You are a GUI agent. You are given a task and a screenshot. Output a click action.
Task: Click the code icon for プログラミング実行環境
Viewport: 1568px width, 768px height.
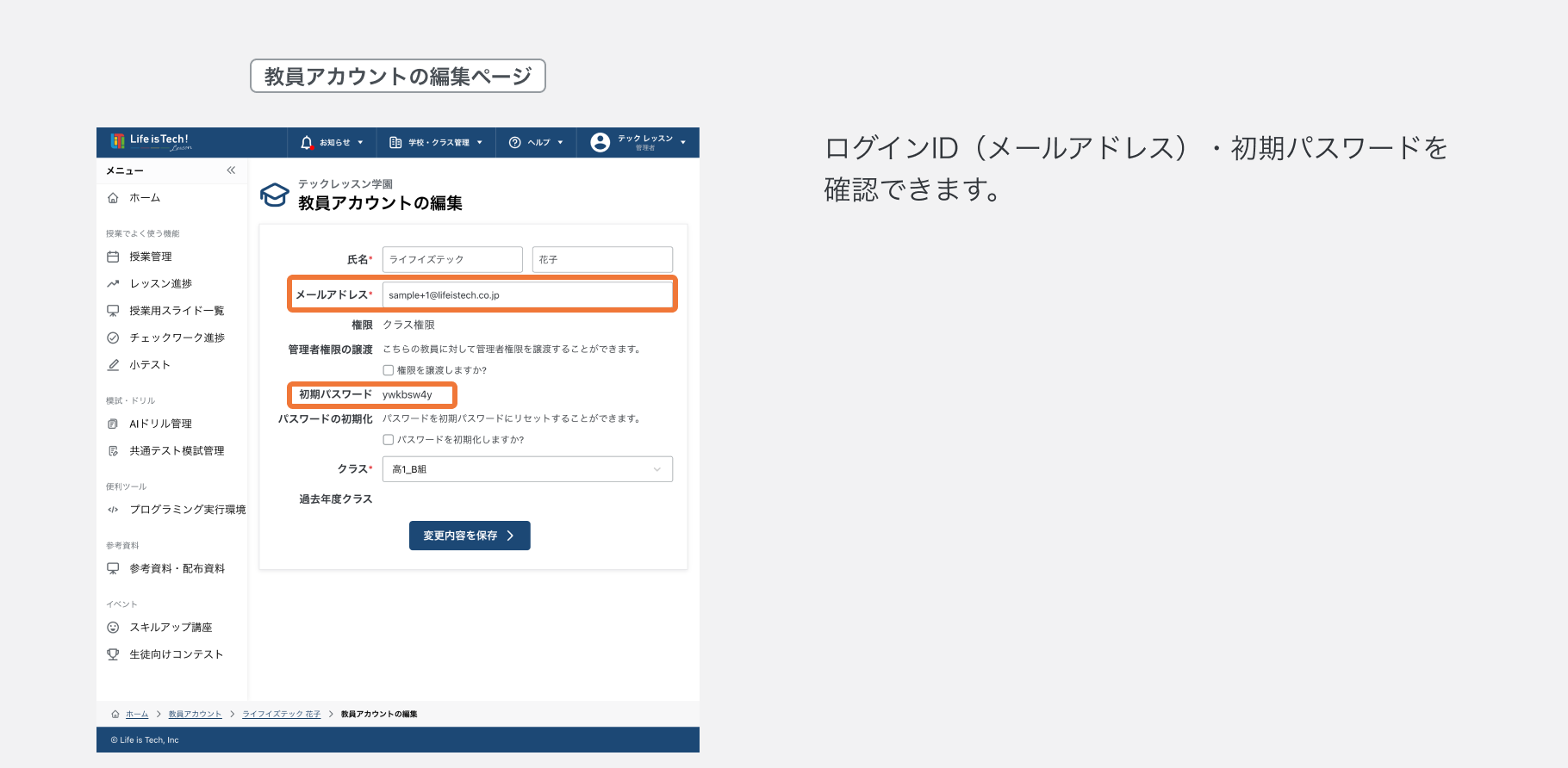(113, 510)
